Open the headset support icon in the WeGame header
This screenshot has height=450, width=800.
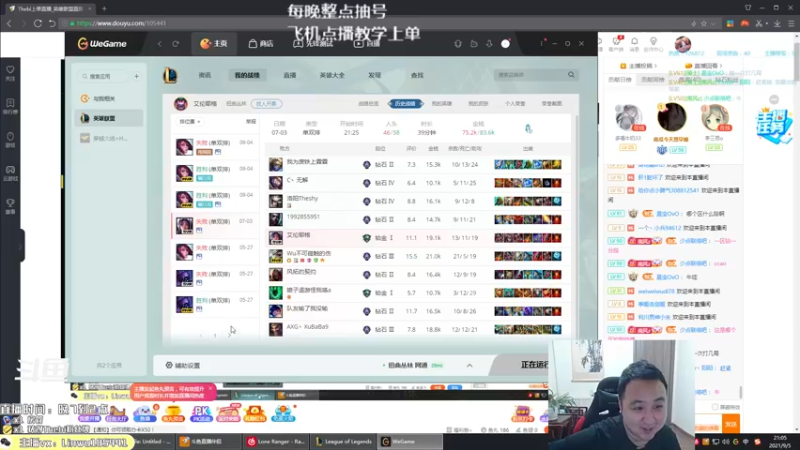[458, 44]
